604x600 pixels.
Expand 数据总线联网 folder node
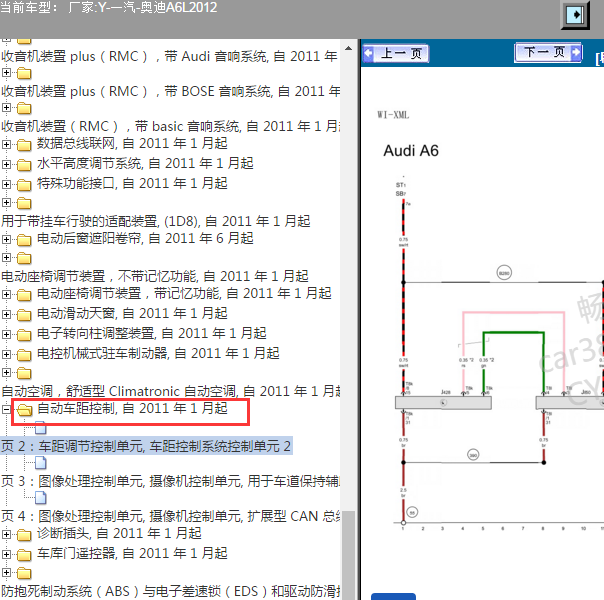(x=6, y=144)
